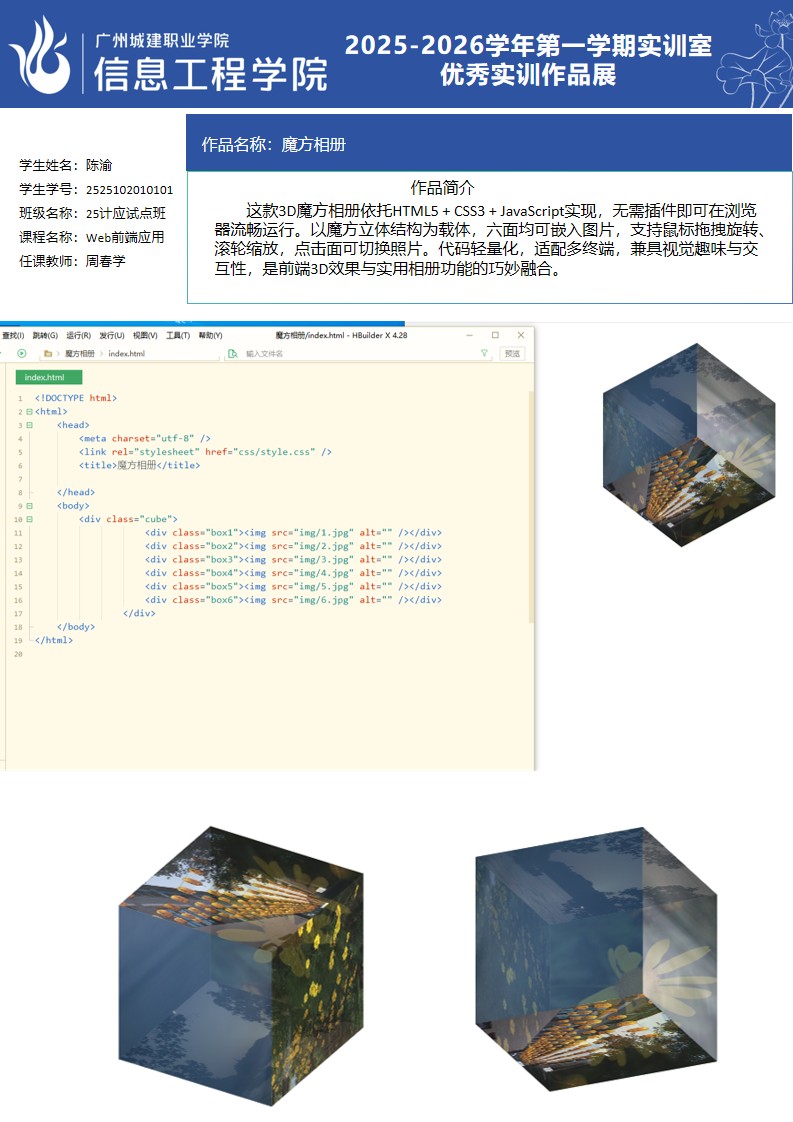Click the editor vertical scrollbar
The image size is (793, 1122).
[x=531, y=500]
